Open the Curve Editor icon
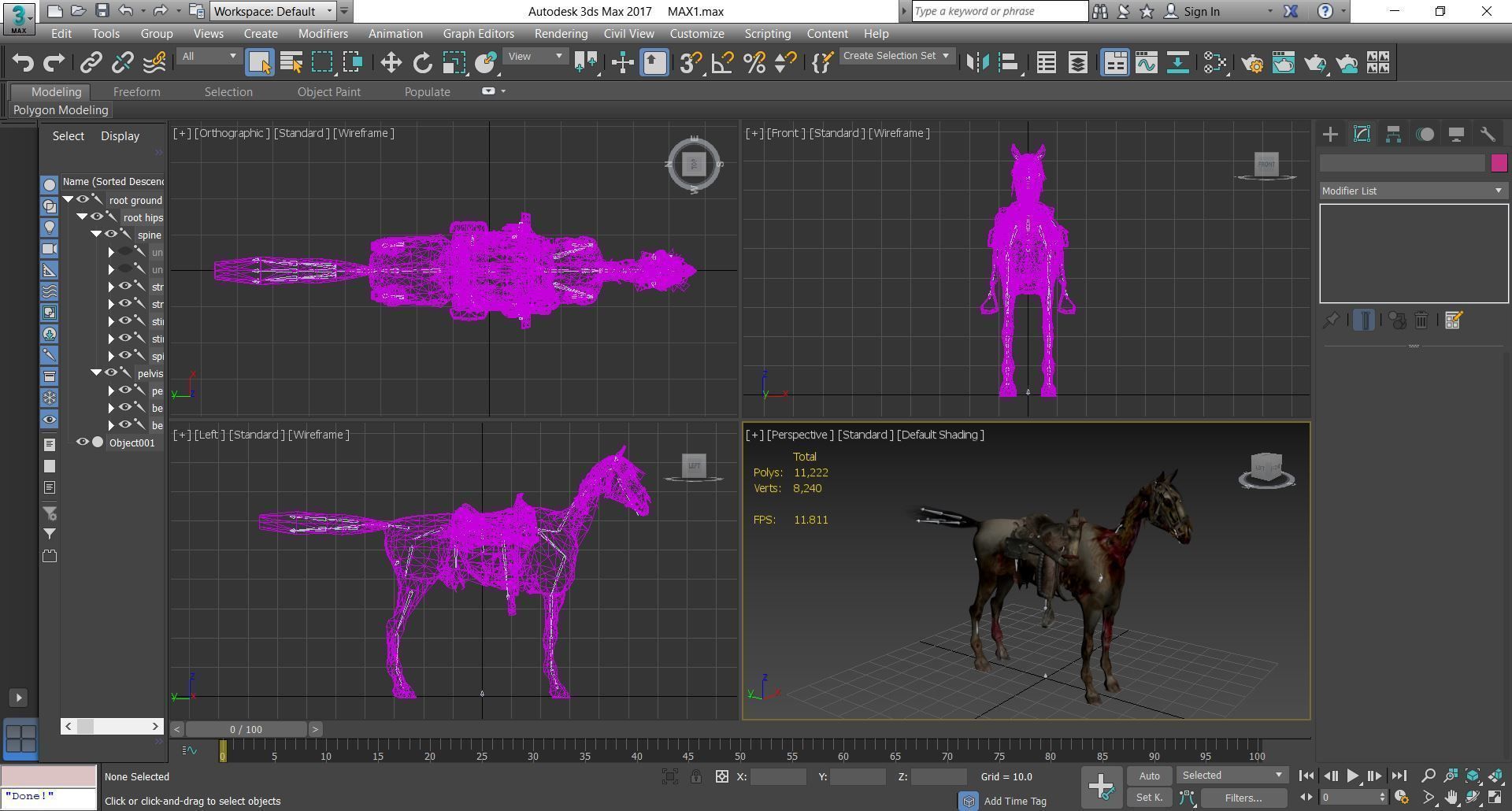The height and width of the screenshot is (811, 1512). tap(1147, 63)
